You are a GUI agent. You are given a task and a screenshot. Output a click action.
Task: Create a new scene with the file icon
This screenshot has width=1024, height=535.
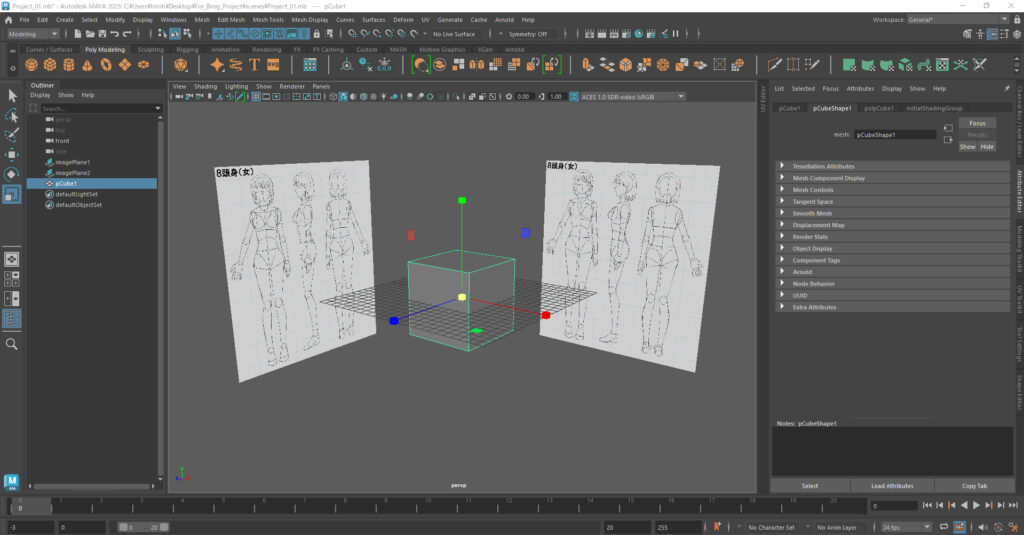(78, 34)
